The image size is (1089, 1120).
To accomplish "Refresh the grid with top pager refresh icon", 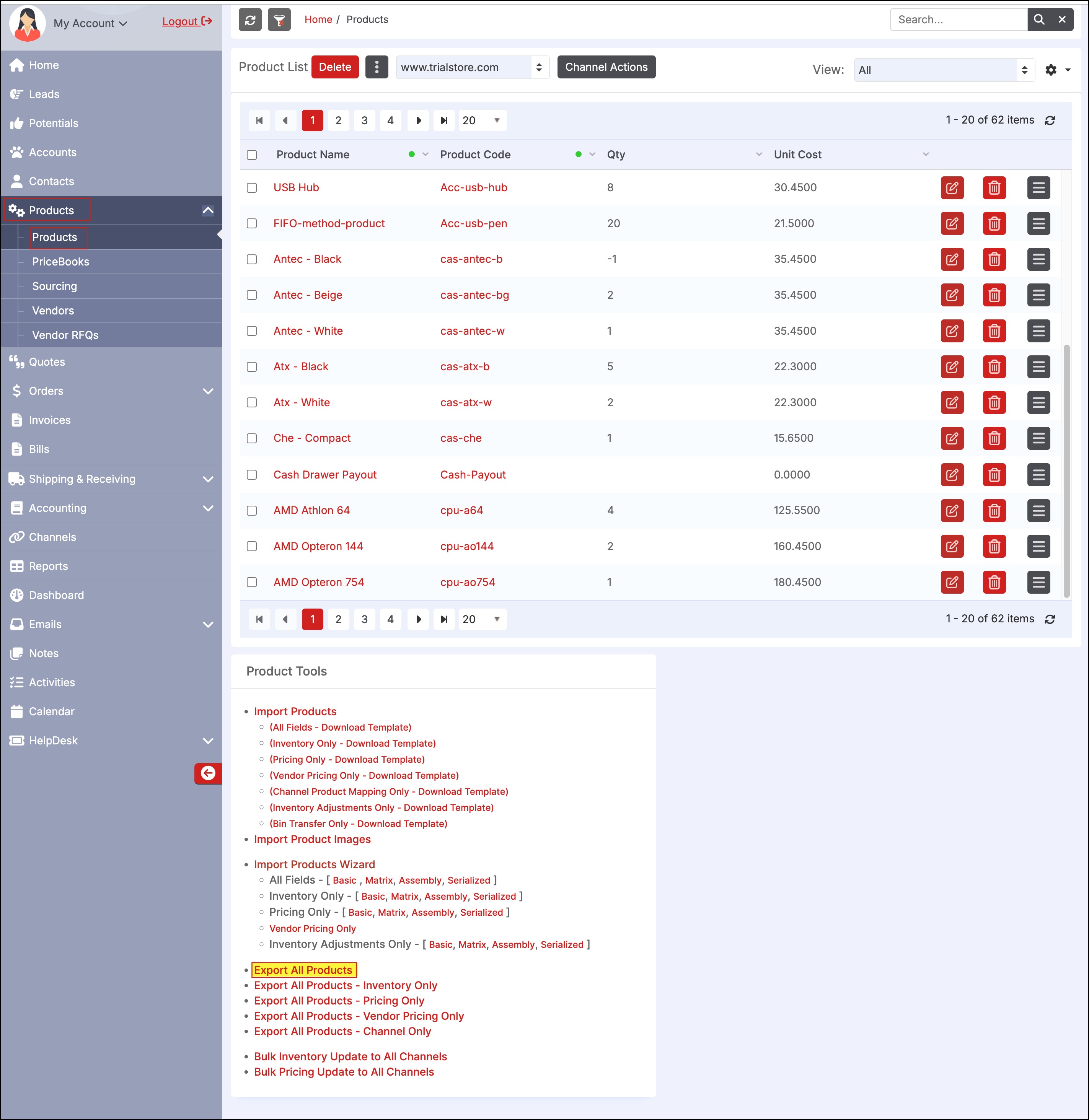I will [1050, 120].
